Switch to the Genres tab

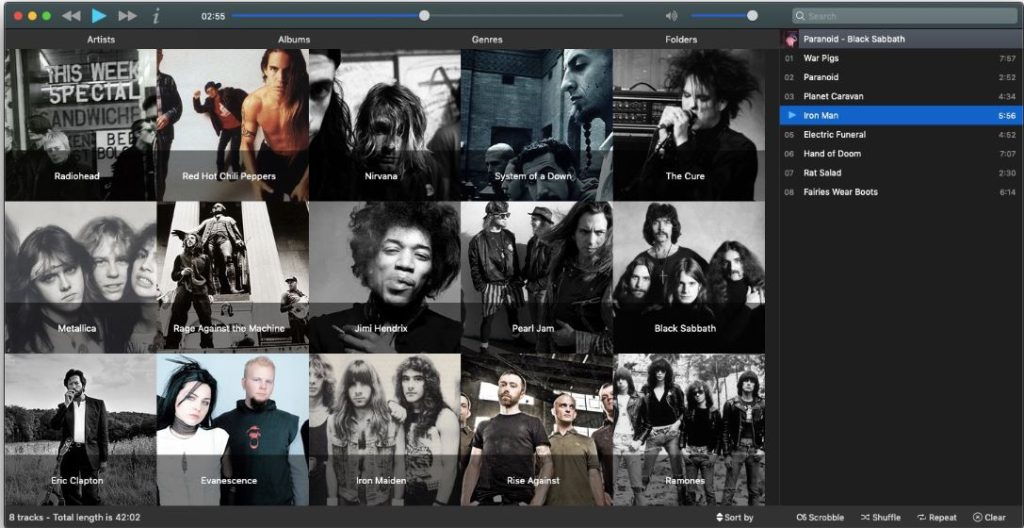[487, 39]
